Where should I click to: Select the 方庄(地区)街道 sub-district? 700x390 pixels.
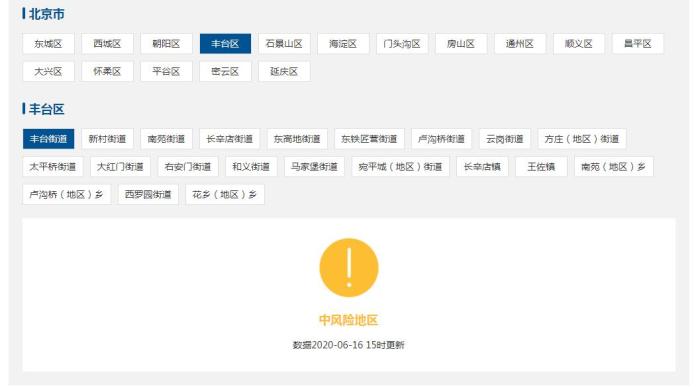[x=582, y=139]
